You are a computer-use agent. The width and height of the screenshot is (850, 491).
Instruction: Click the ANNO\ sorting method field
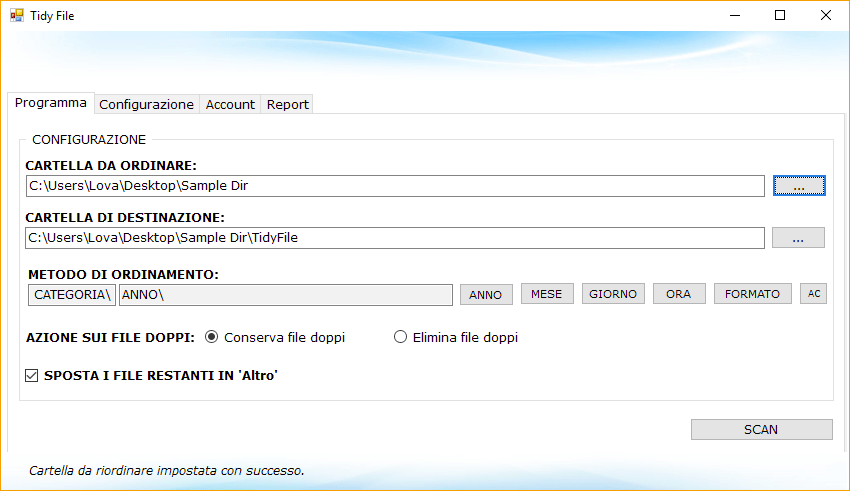[286, 295]
